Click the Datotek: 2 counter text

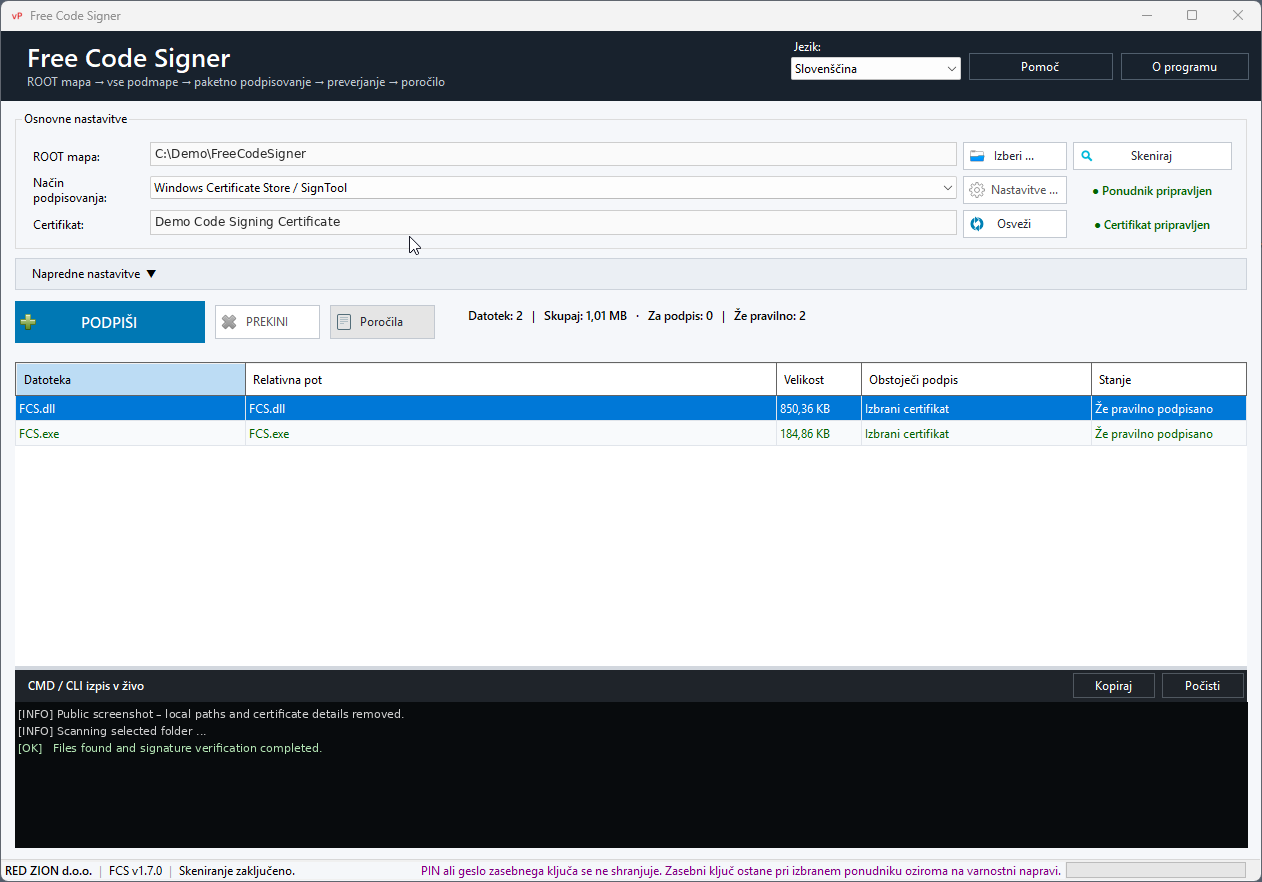click(495, 316)
